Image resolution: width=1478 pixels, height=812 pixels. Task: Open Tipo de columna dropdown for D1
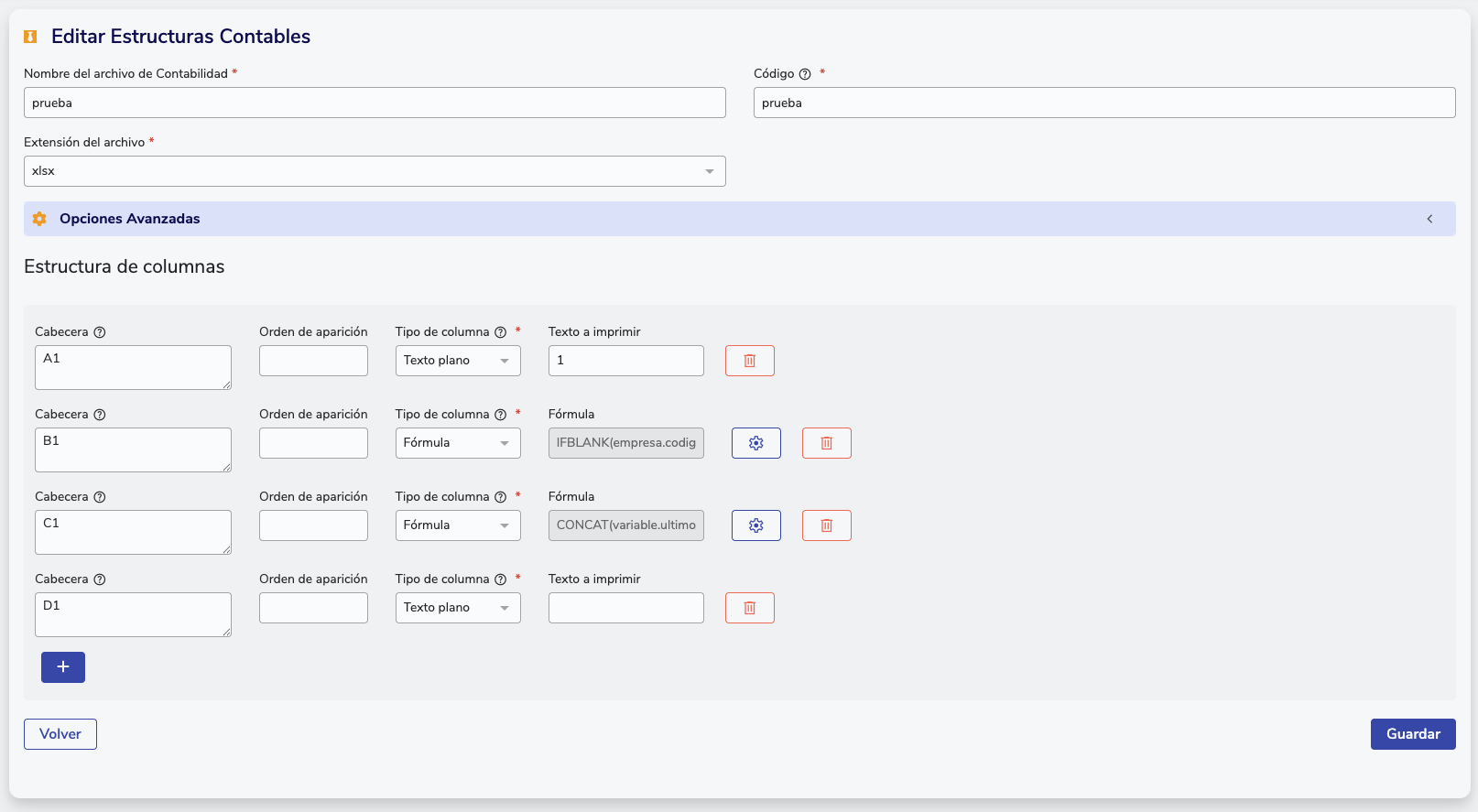tap(457, 608)
